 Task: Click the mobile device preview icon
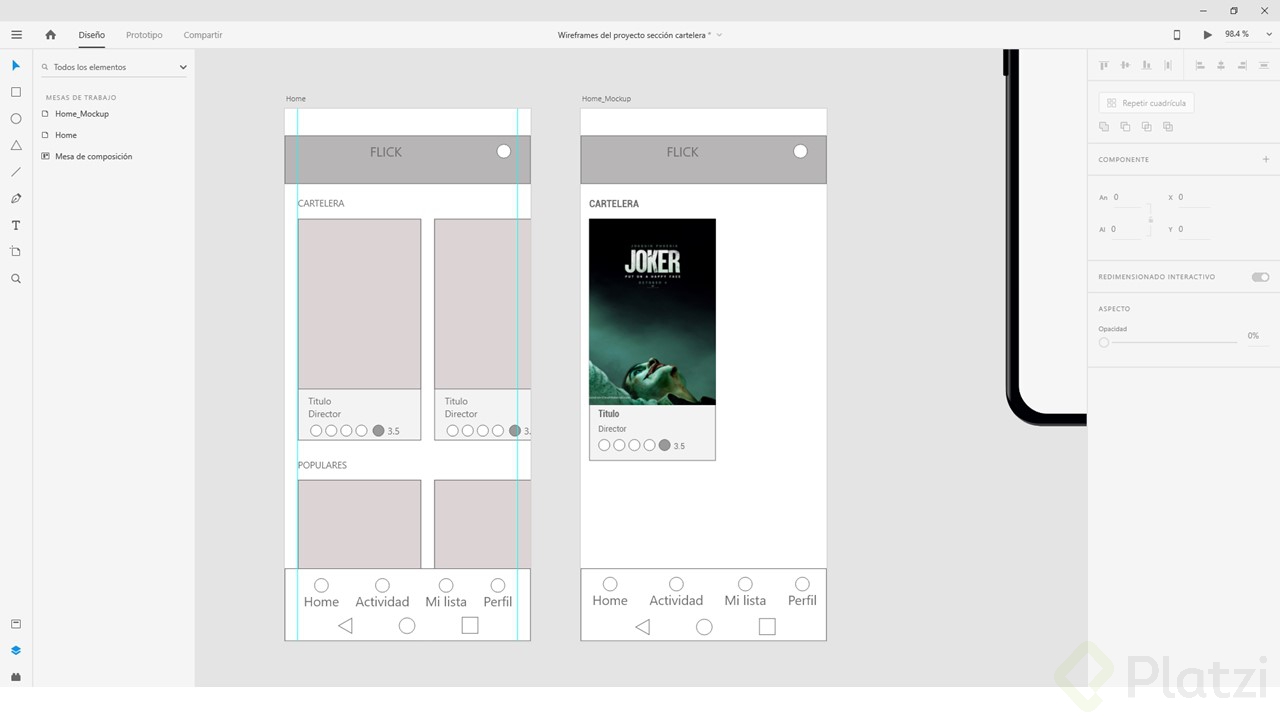pyautogui.click(x=1177, y=35)
